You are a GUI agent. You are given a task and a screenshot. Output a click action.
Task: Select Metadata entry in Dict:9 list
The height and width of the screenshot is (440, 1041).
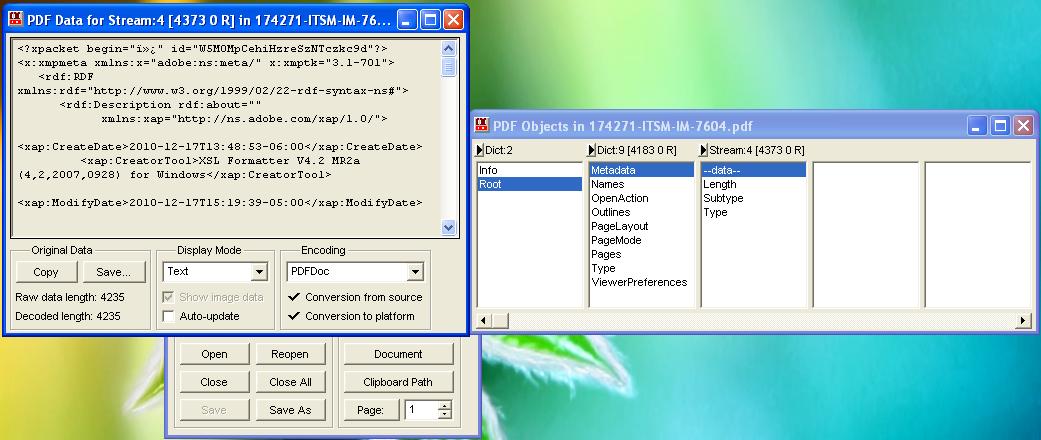[x=641, y=170]
